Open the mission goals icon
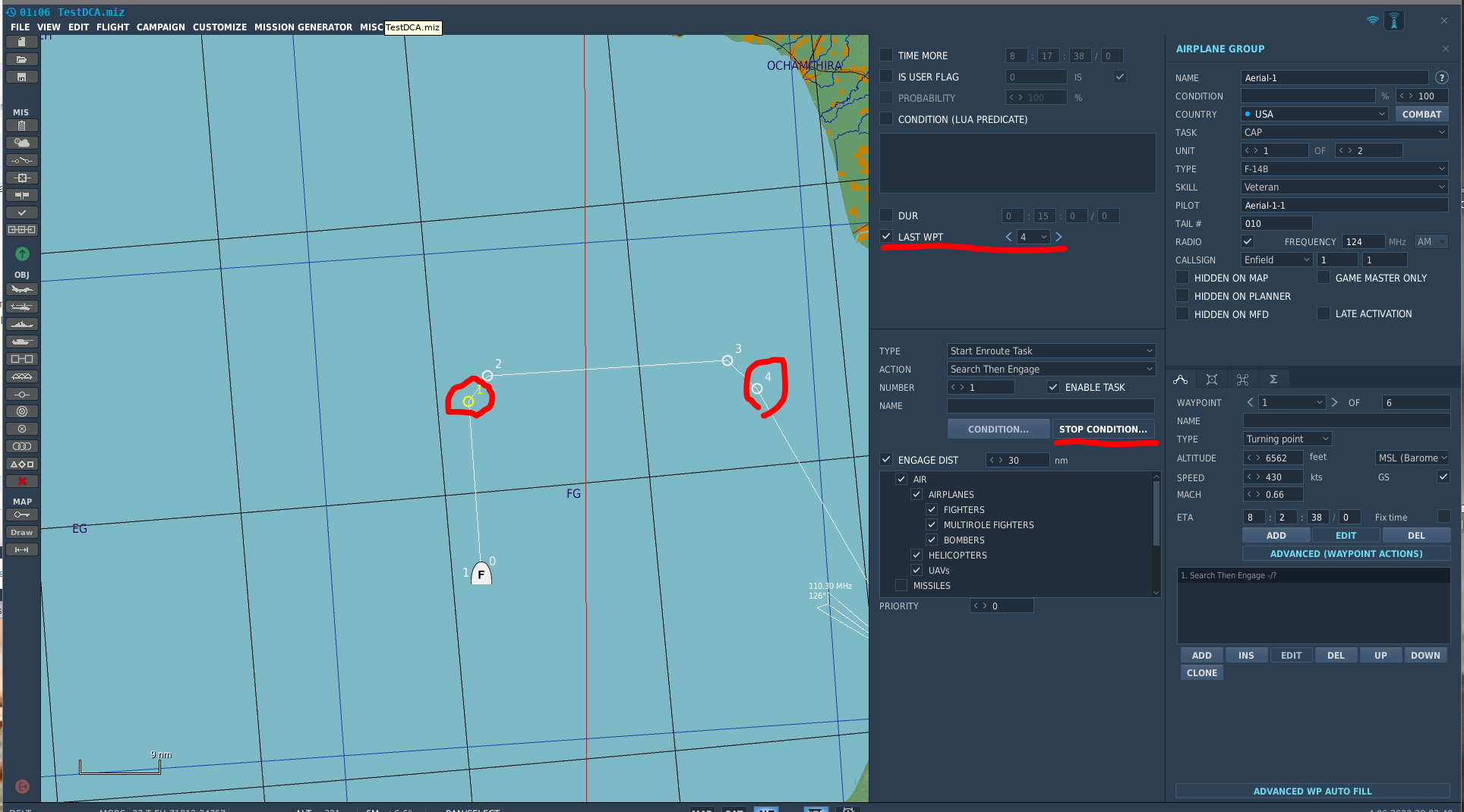 point(22,178)
